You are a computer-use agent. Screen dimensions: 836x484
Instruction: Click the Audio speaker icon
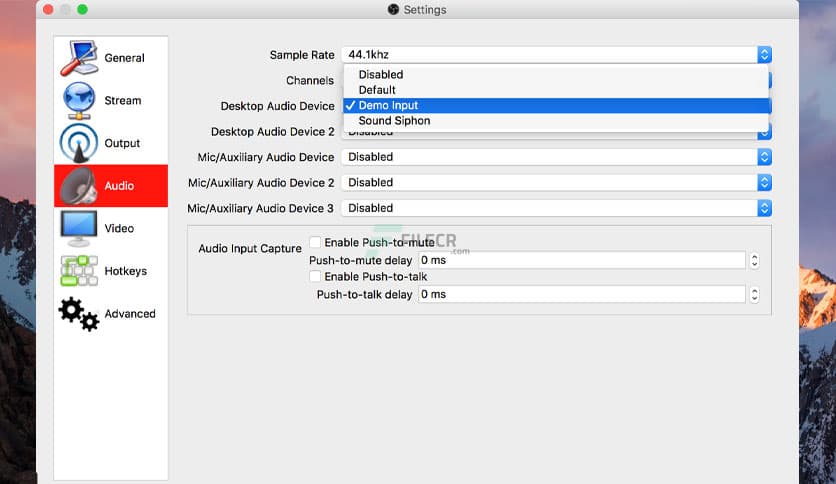coord(79,186)
